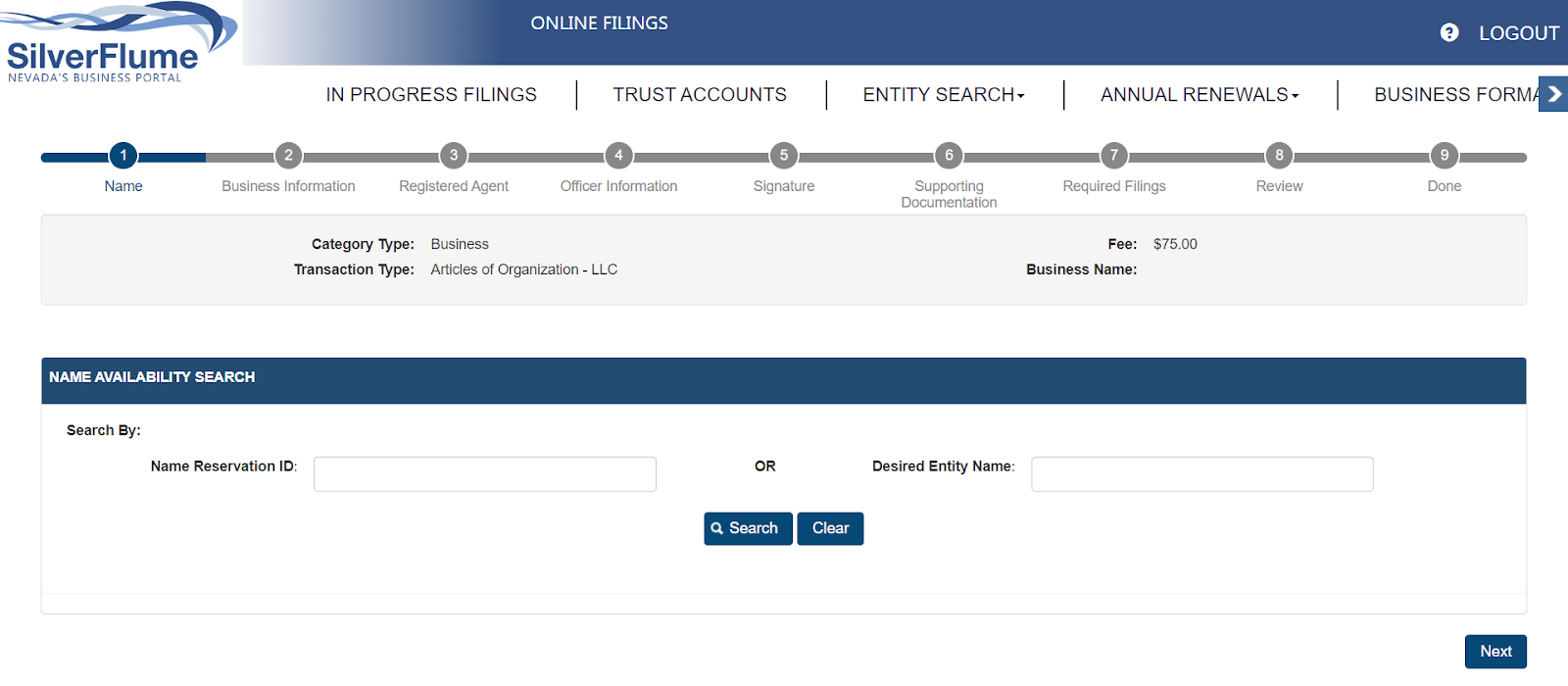Select step 8 Review circle
Image resolution: width=1568 pixels, height=686 pixels.
coord(1279,156)
